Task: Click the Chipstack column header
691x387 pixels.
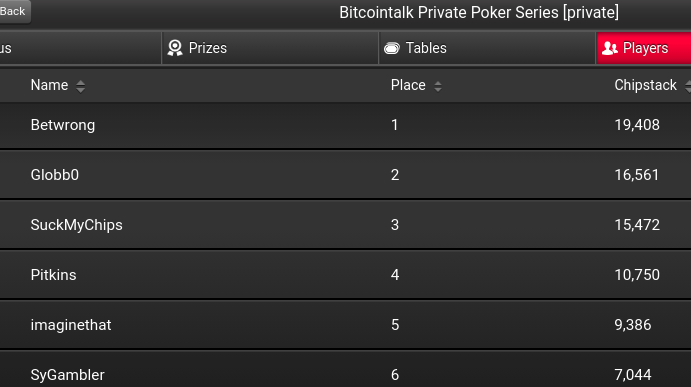Action: coord(646,85)
